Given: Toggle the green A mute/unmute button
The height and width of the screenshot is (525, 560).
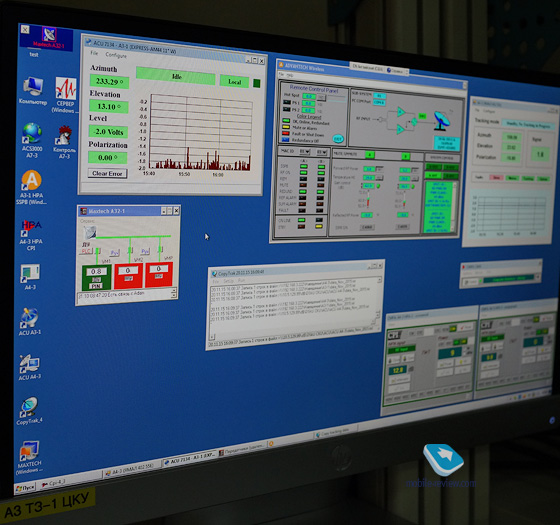Looking at the screenshot, I should 370,155.
